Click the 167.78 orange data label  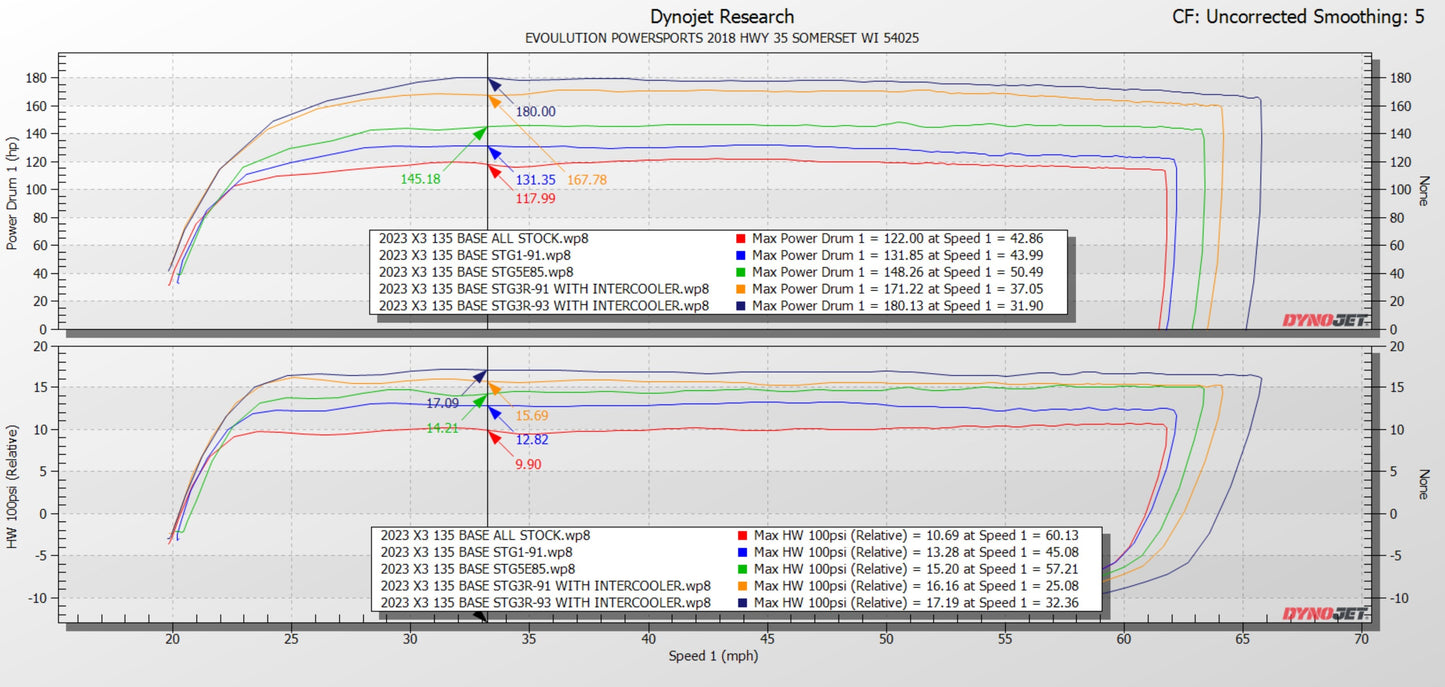click(587, 180)
